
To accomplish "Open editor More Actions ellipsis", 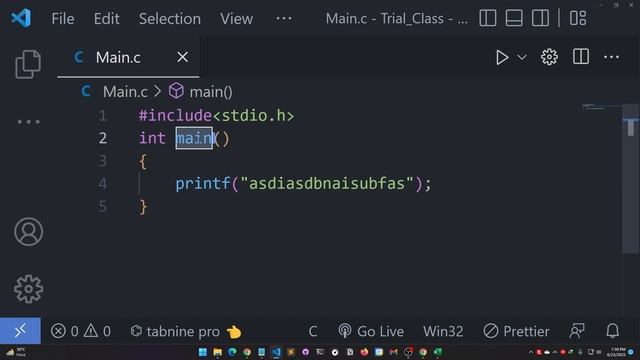I will point(611,57).
